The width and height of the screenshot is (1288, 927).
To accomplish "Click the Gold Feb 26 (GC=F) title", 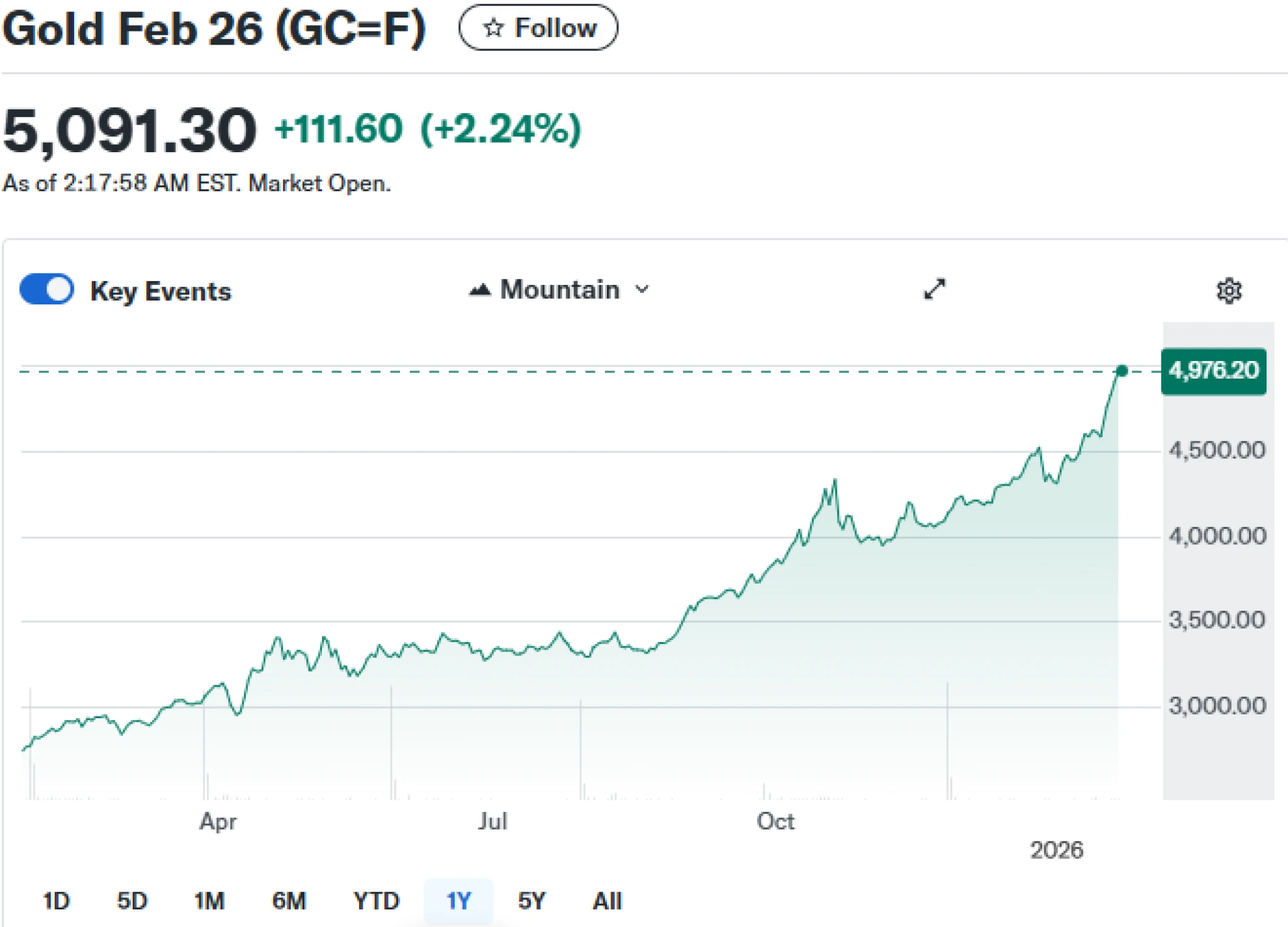I will coord(214,30).
